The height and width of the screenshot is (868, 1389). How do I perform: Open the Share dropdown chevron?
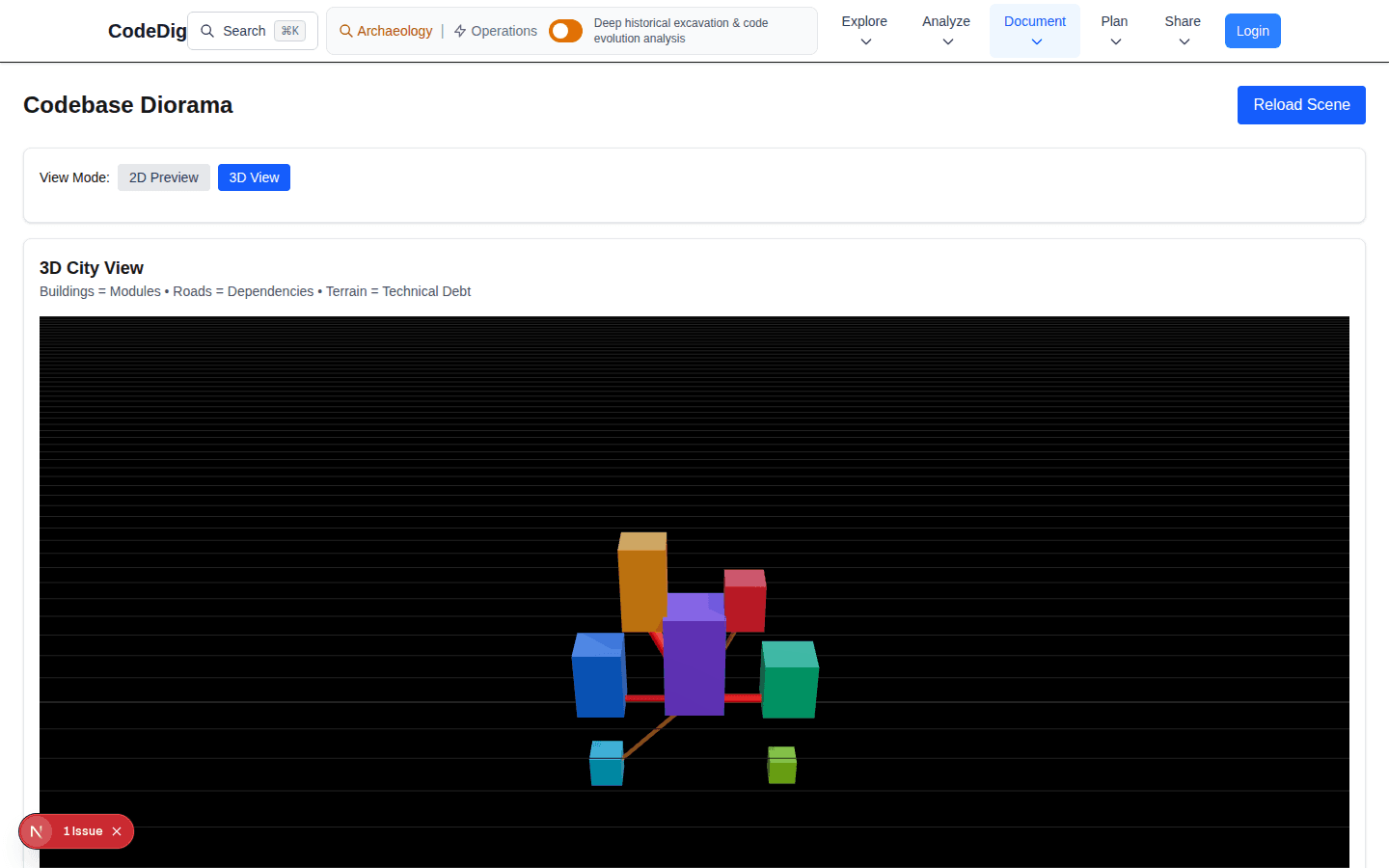click(1183, 40)
